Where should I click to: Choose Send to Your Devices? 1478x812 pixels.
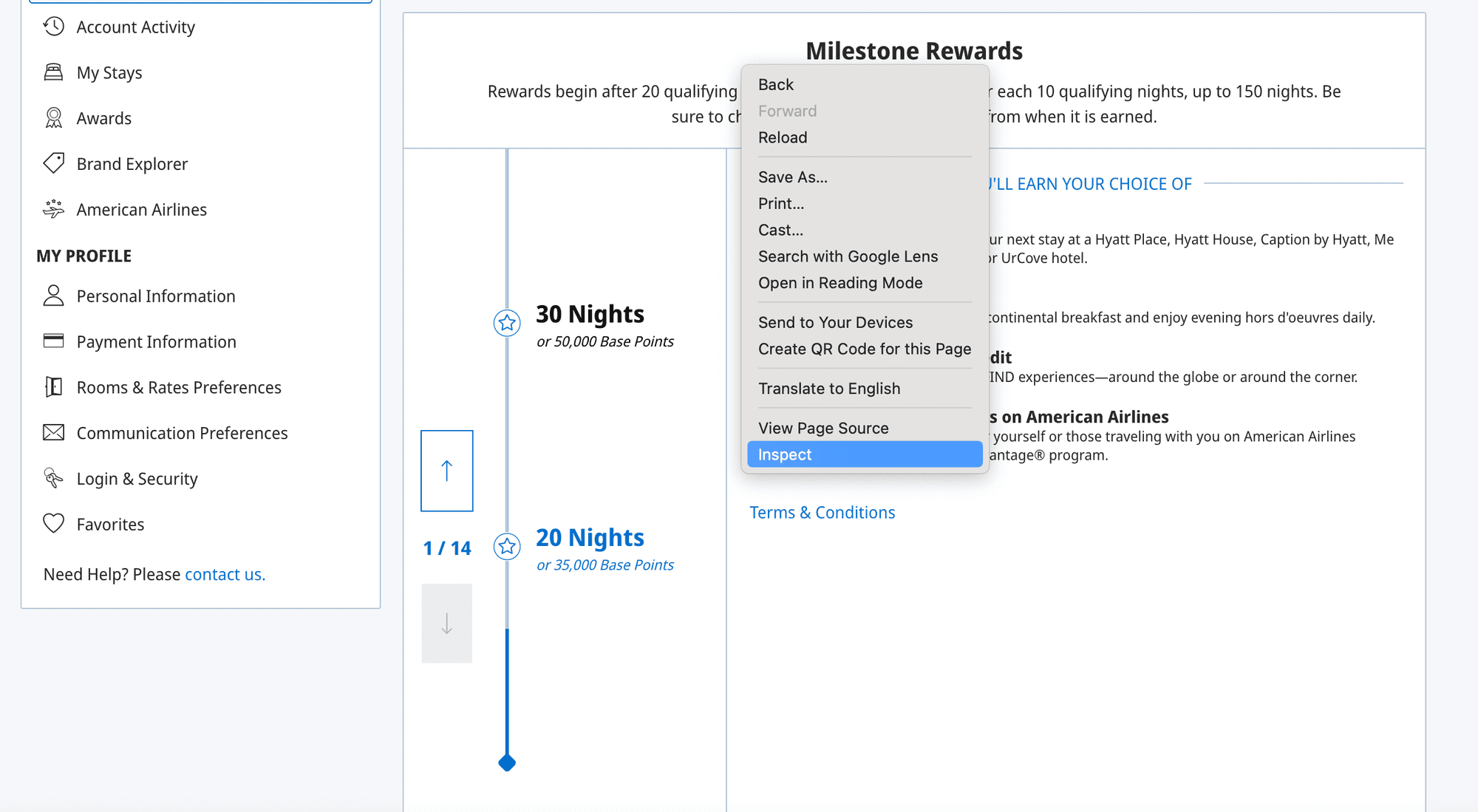pos(865,322)
